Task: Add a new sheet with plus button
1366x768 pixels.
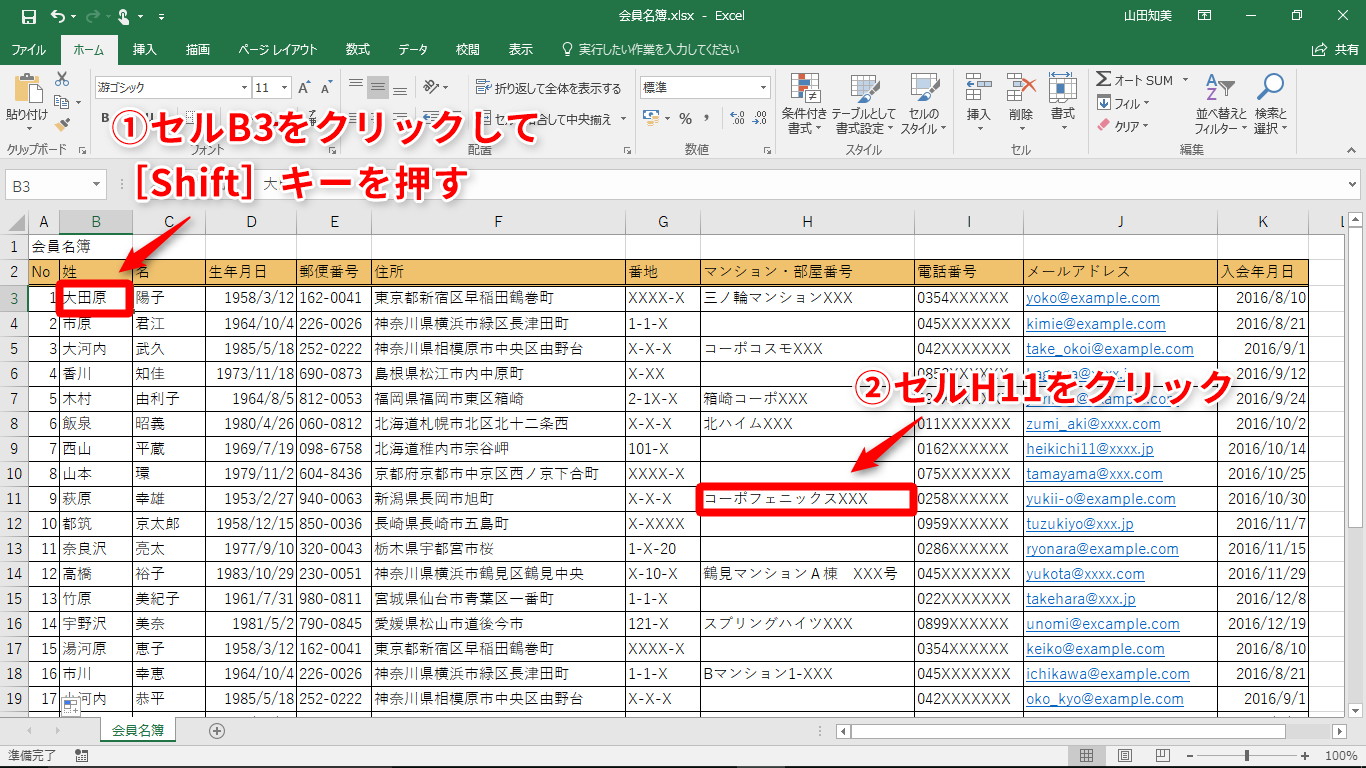Action: pos(217,731)
